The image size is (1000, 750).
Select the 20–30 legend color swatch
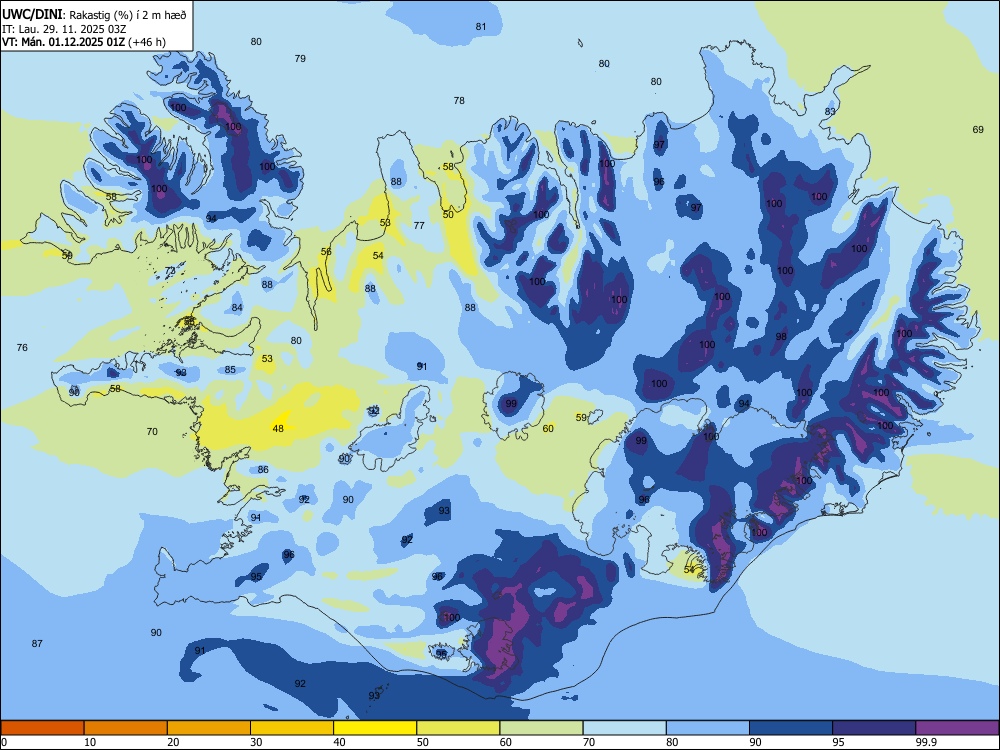pyautogui.click(x=209, y=728)
